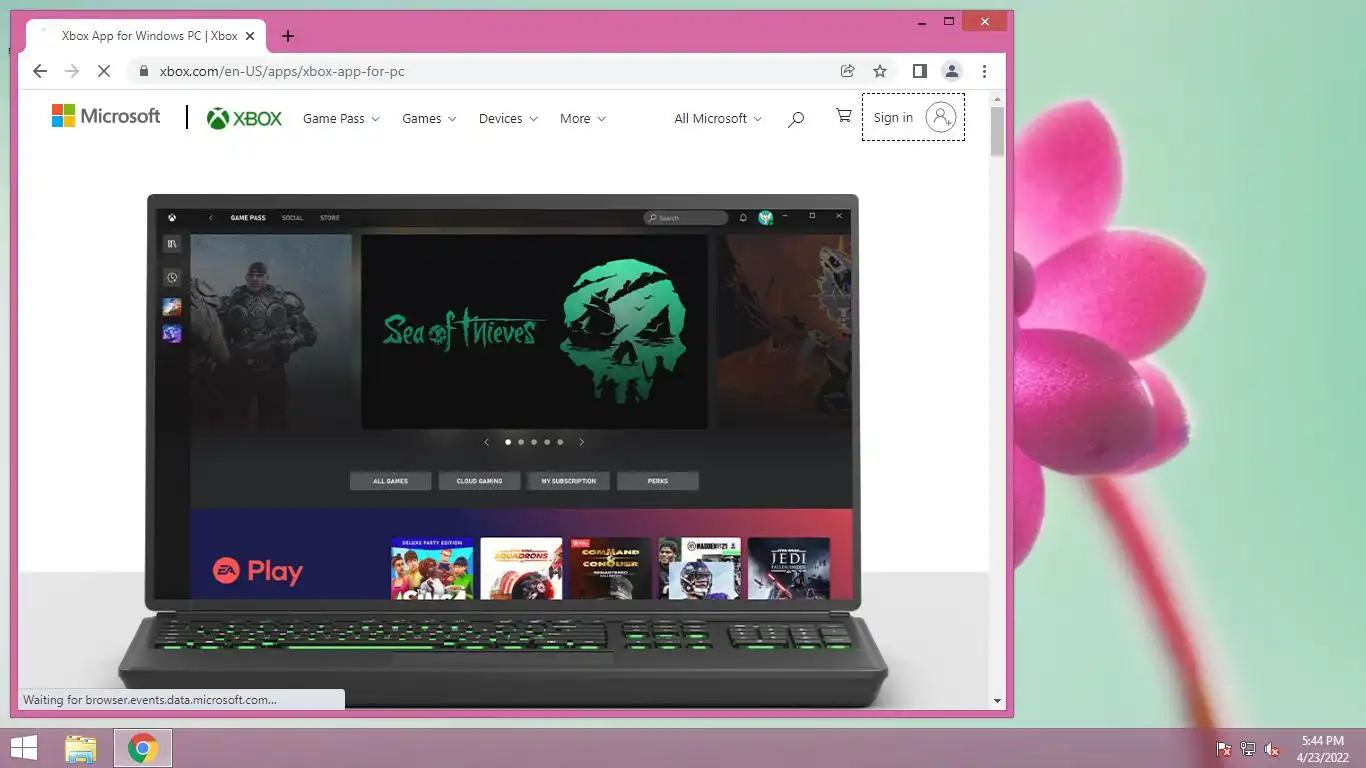Image resolution: width=1366 pixels, height=768 pixels.
Task: Click Sign in
Action: (x=913, y=117)
